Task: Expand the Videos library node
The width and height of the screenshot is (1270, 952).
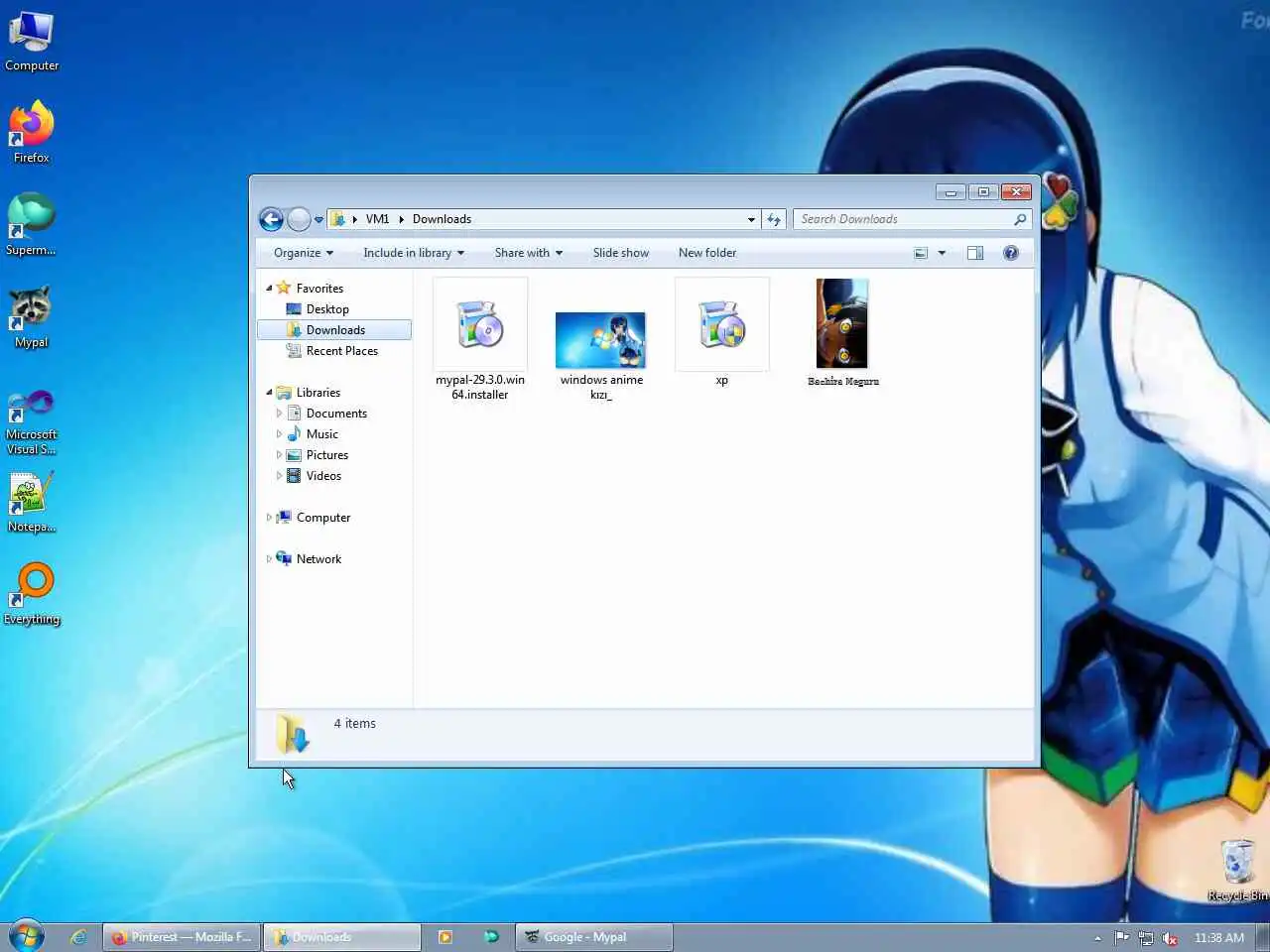Action: pyautogui.click(x=279, y=476)
